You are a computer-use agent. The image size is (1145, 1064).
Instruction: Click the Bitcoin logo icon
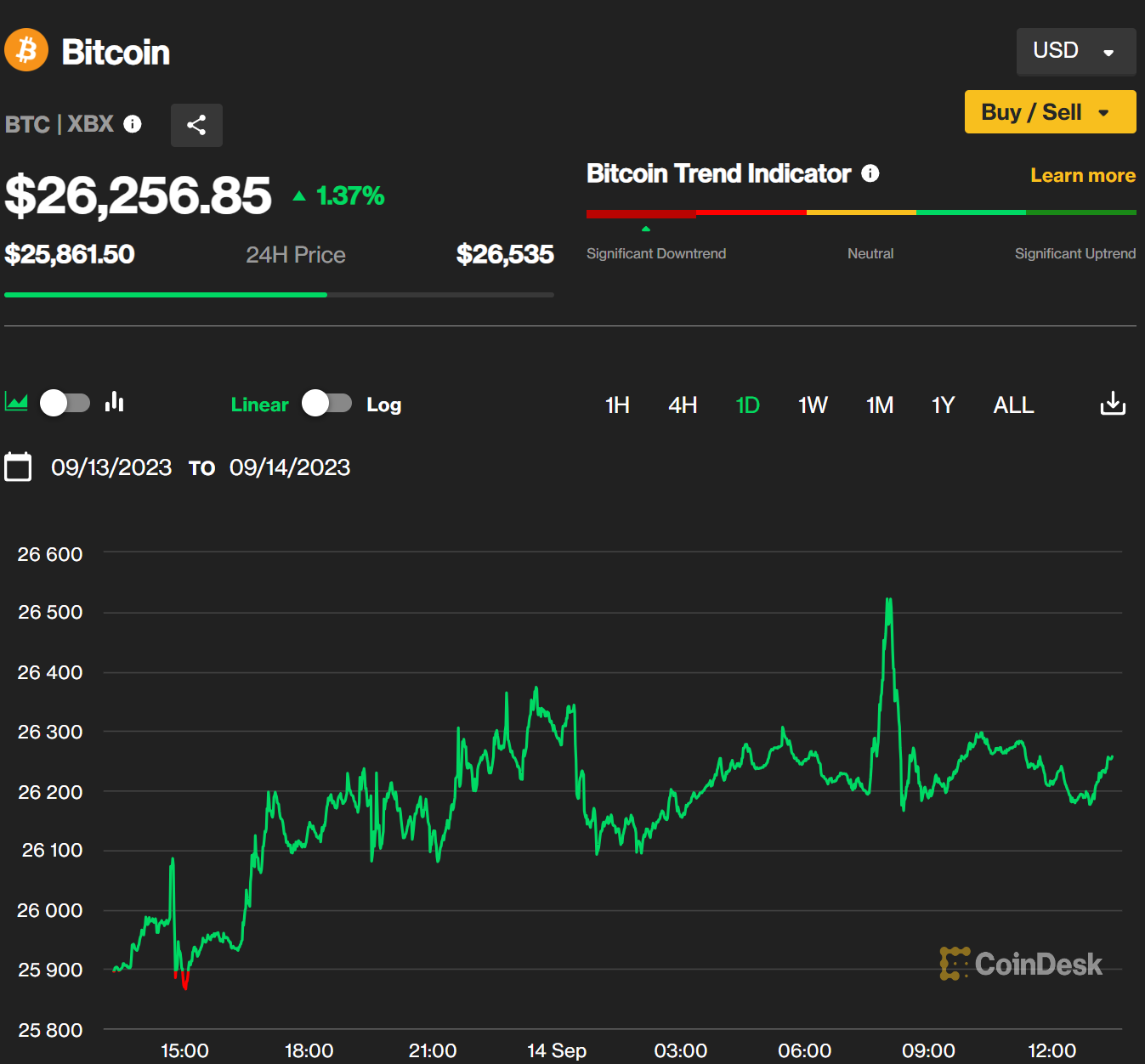point(26,50)
